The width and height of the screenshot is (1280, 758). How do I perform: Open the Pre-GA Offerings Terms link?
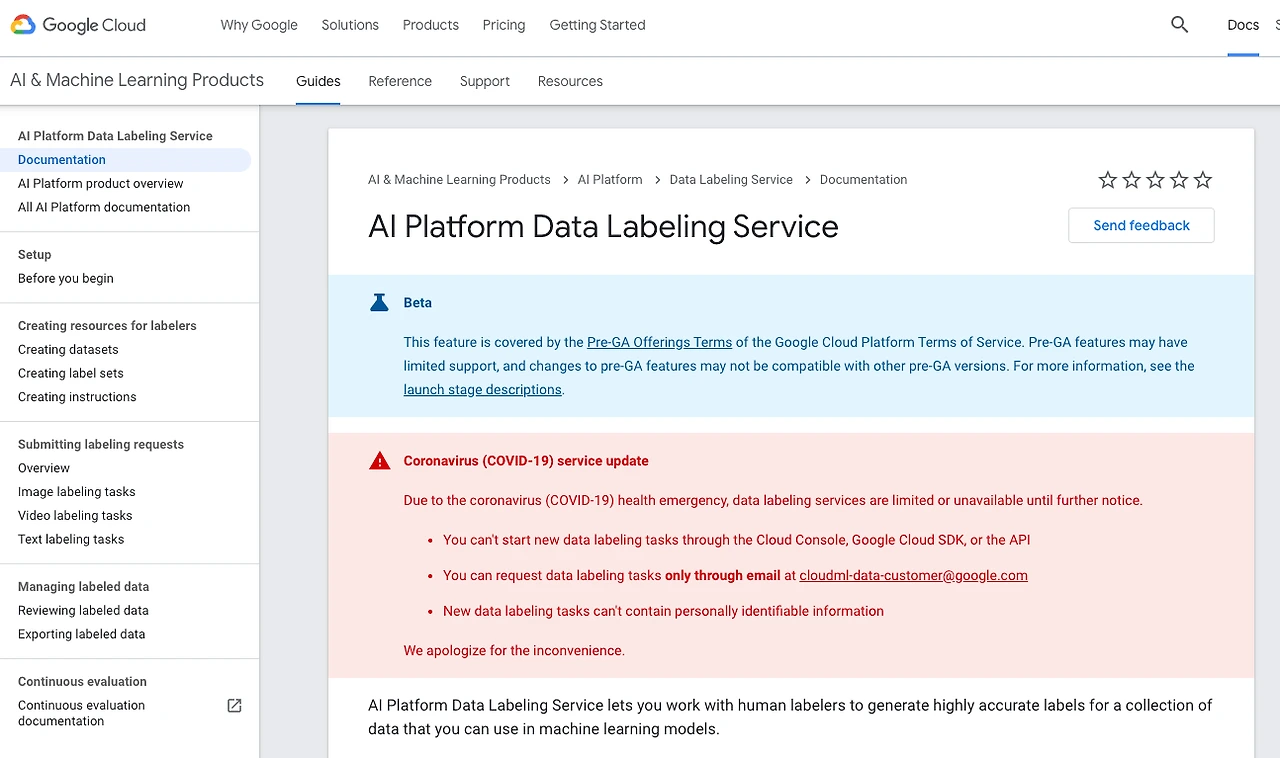click(659, 342)
